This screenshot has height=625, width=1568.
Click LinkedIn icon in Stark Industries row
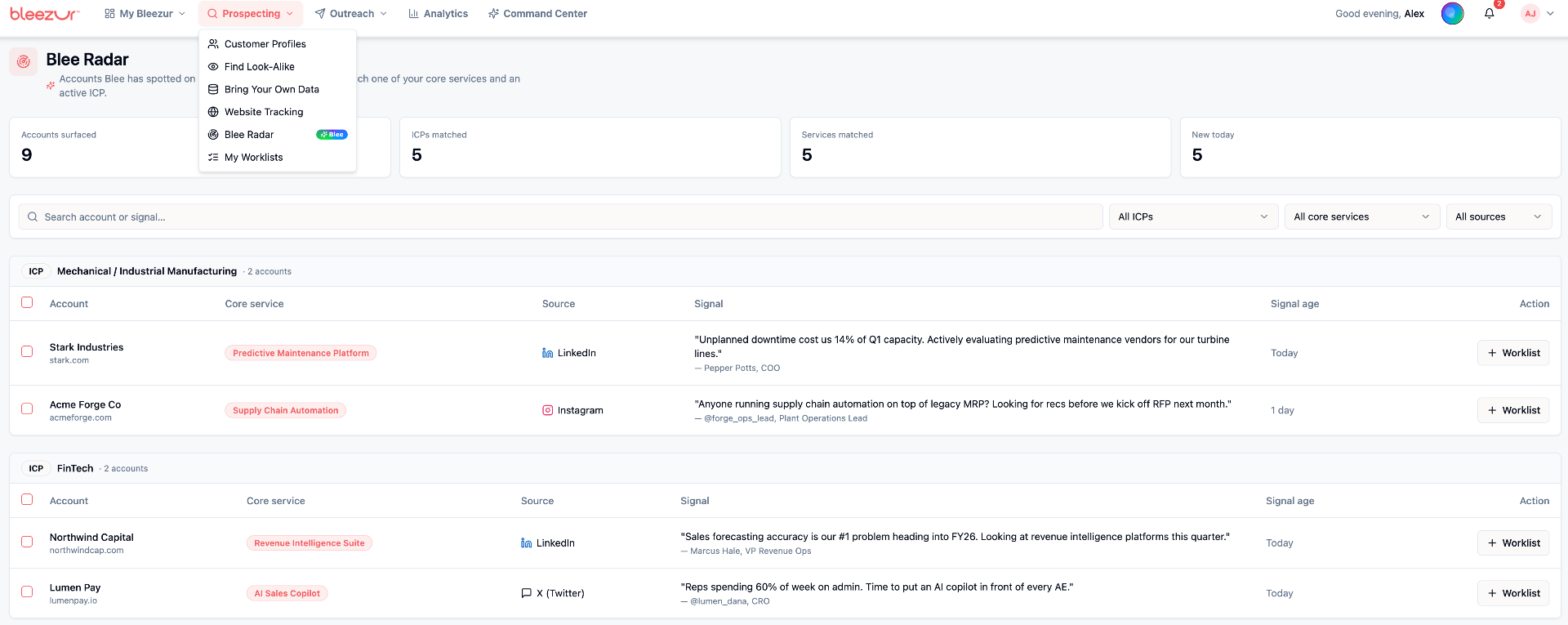(548, 353)
